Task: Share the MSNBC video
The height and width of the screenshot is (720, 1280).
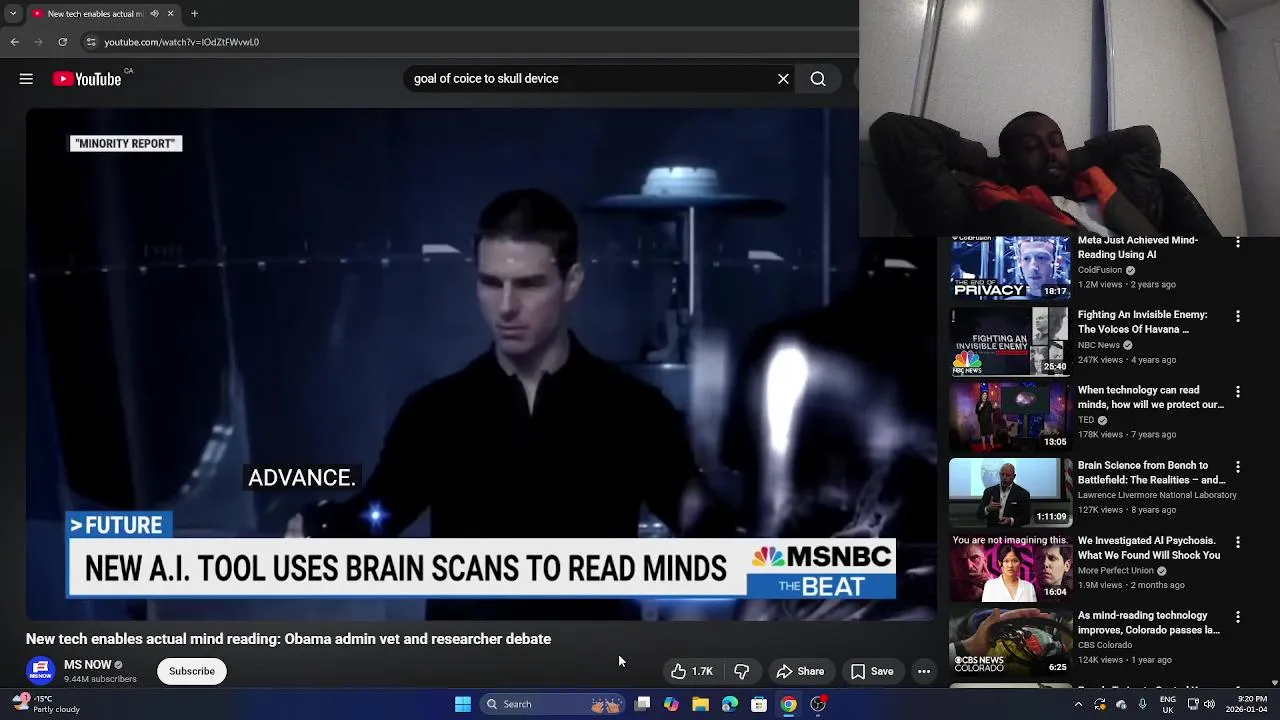Action: tap(800, 671)
